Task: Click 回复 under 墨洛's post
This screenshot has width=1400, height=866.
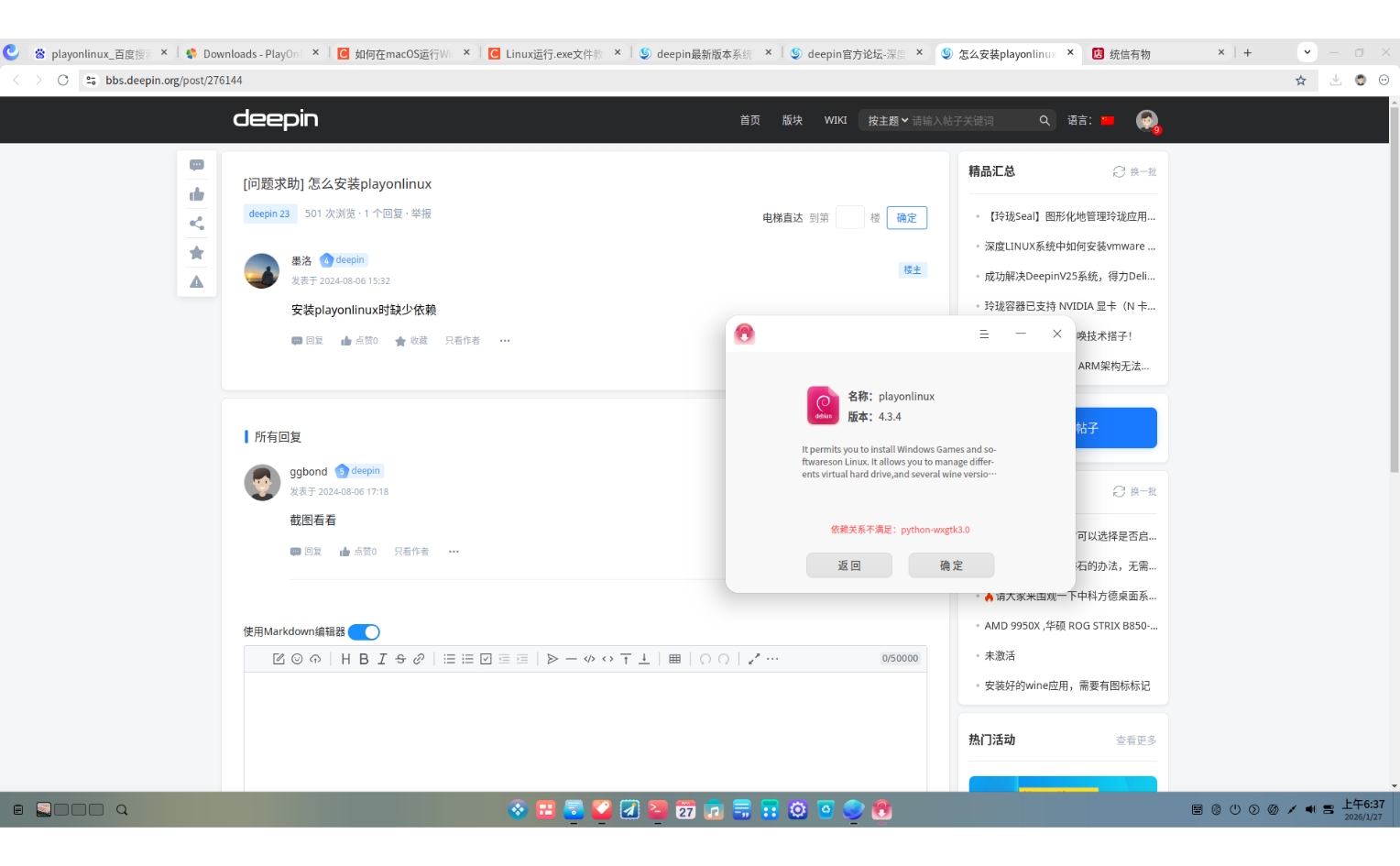Action: [x=308, y=341]
